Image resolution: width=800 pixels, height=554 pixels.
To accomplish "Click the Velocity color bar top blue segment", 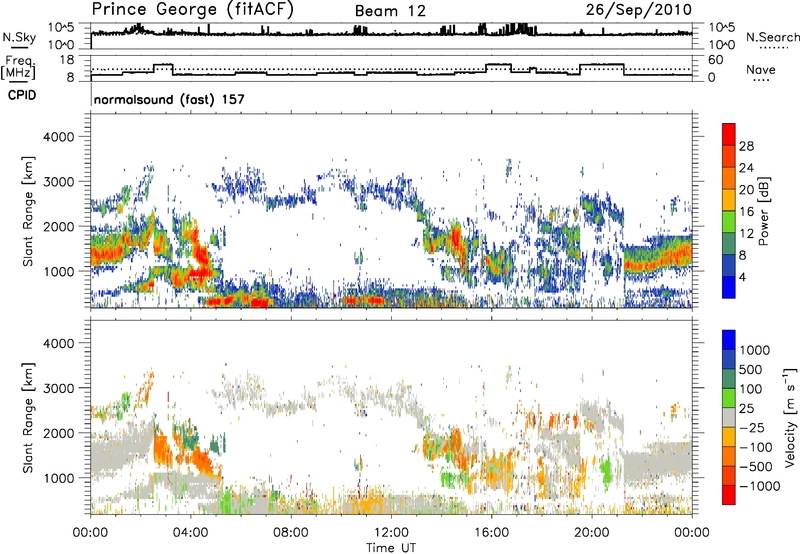I will tap(729, 340).
